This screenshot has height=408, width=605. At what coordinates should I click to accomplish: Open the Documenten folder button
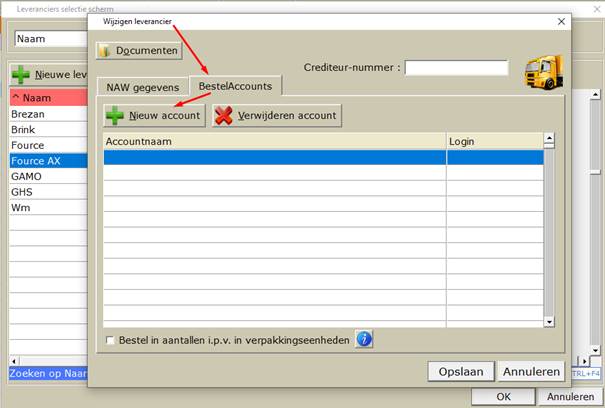click(139, 51)
